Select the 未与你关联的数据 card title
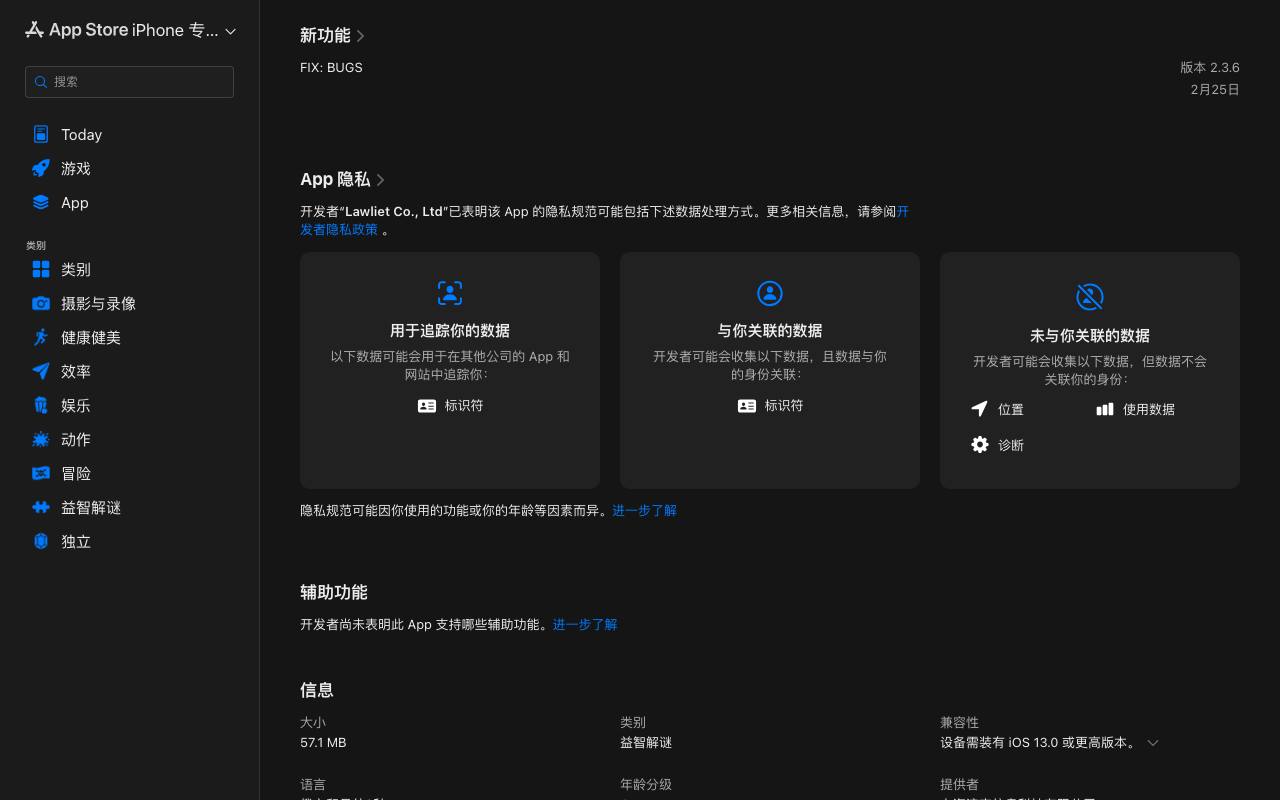The height and width of the screenshot is (800, 1280). coord(1090,336)
